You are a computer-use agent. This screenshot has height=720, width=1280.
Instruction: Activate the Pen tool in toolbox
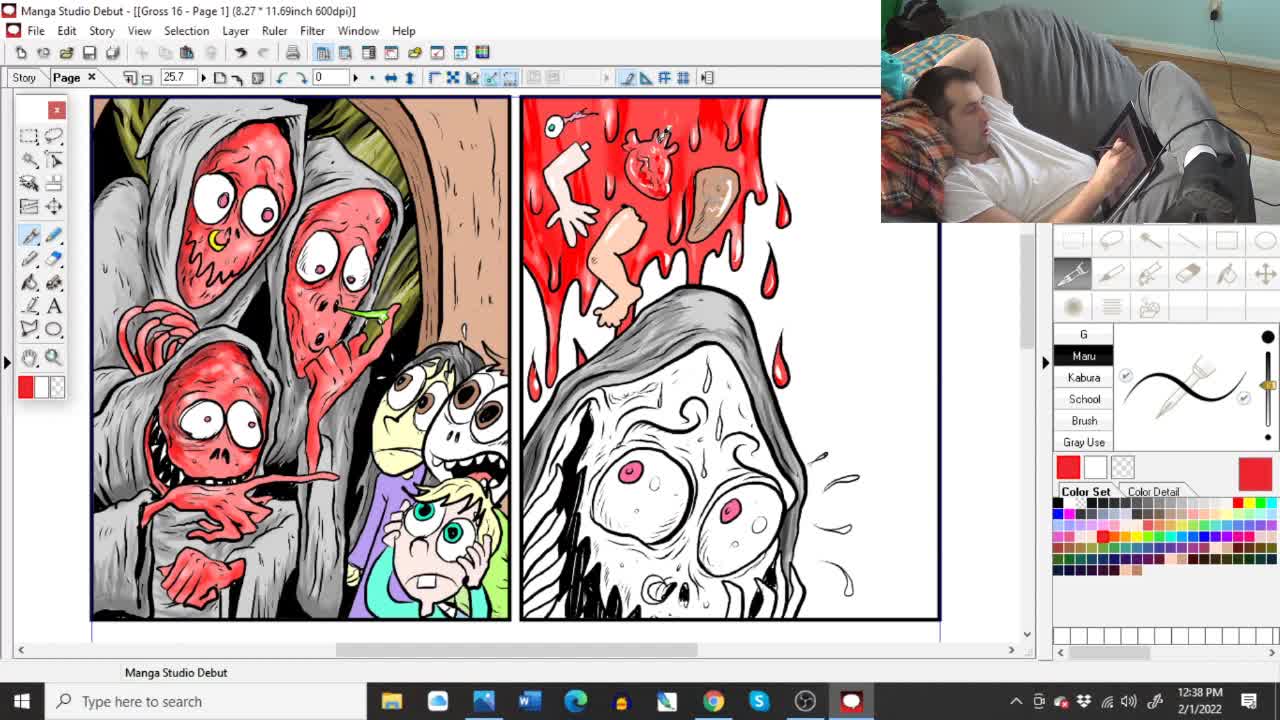tap(29, 236)
